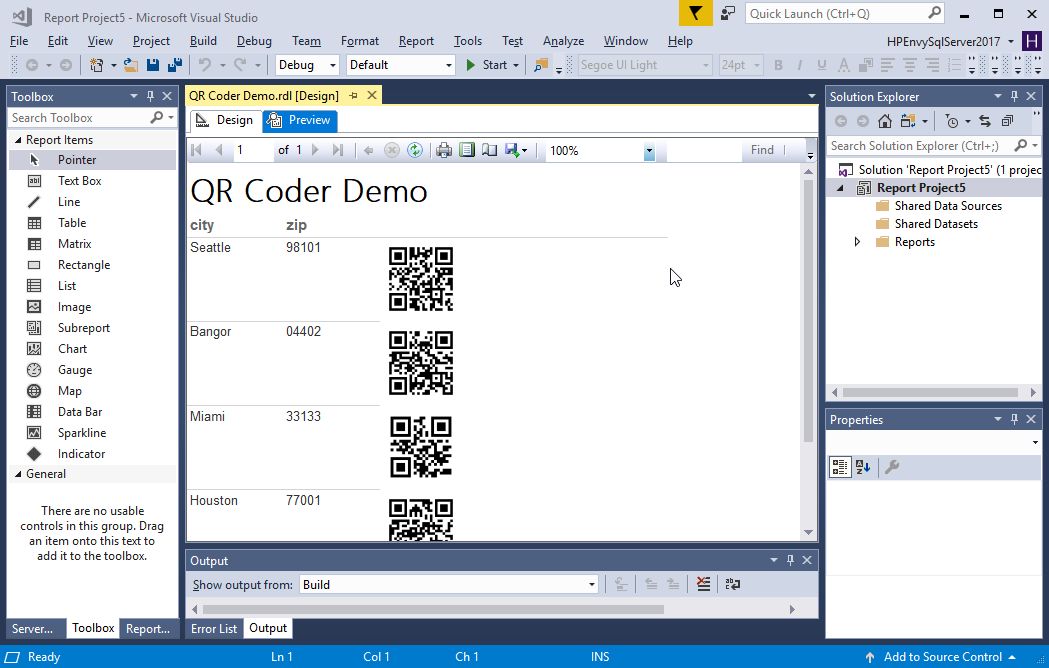Click the feedback notification flag icon
Viewport: 1049px width, 668px height.
(696, 14)
